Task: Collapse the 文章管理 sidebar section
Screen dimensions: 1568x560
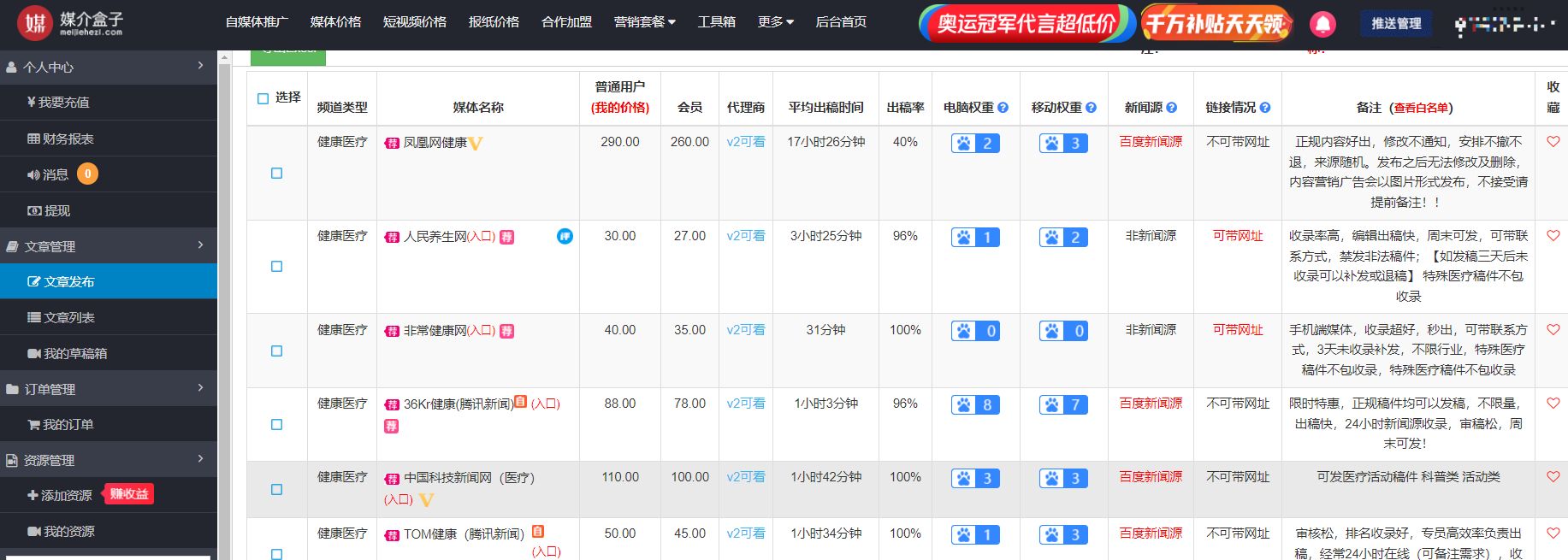Action: point(109,246)
